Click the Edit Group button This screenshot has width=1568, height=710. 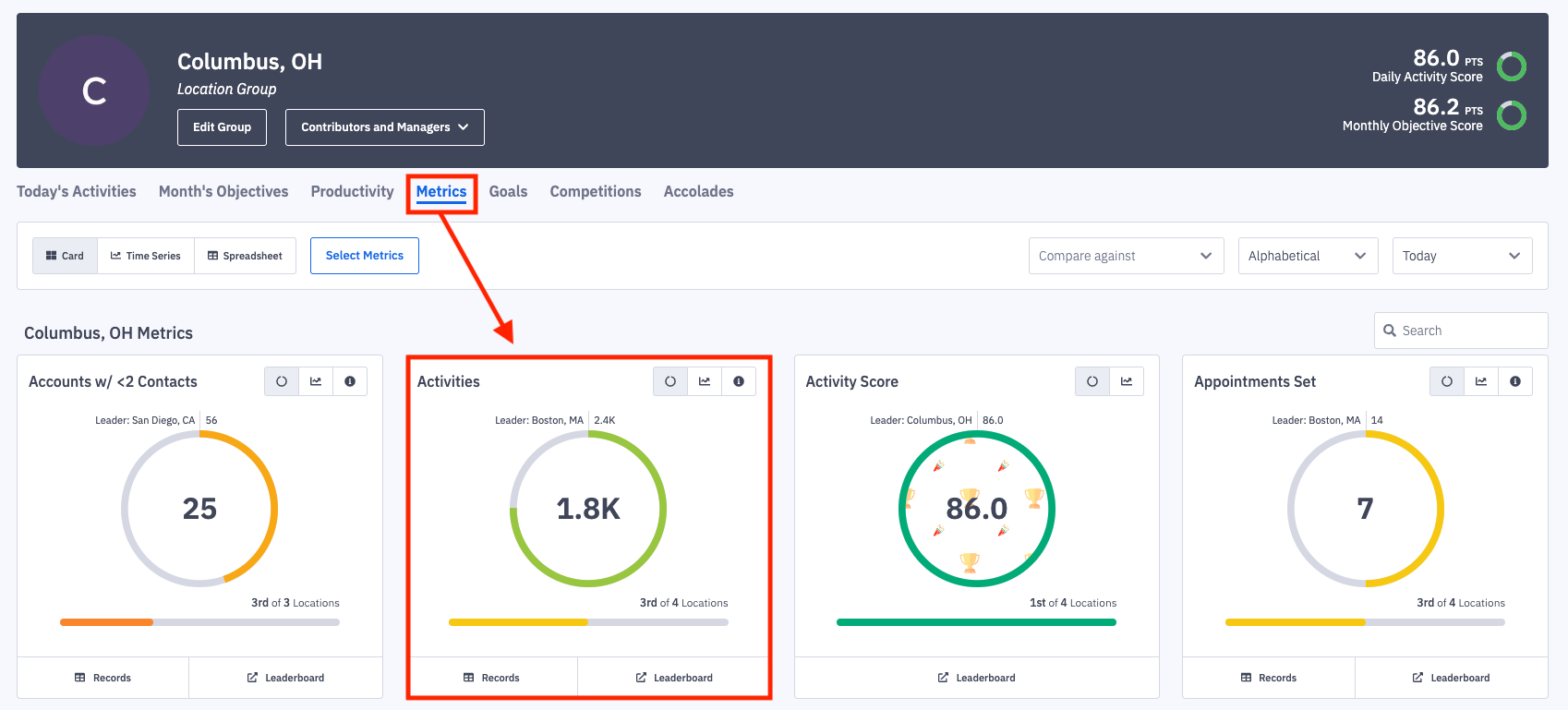point(222,127)
